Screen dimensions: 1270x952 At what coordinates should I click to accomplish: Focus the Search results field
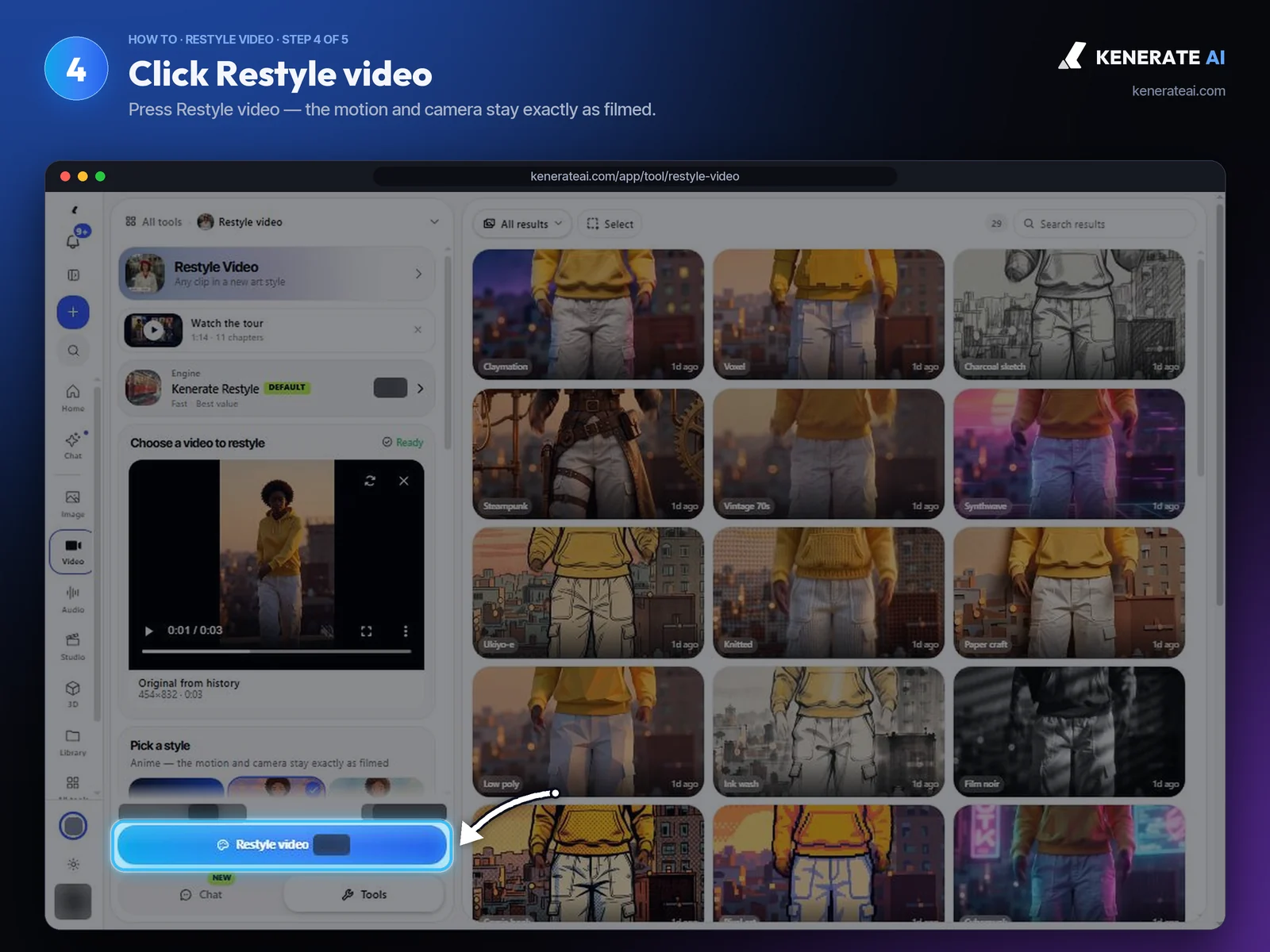pyautogui.click(x=1104, y=224)
